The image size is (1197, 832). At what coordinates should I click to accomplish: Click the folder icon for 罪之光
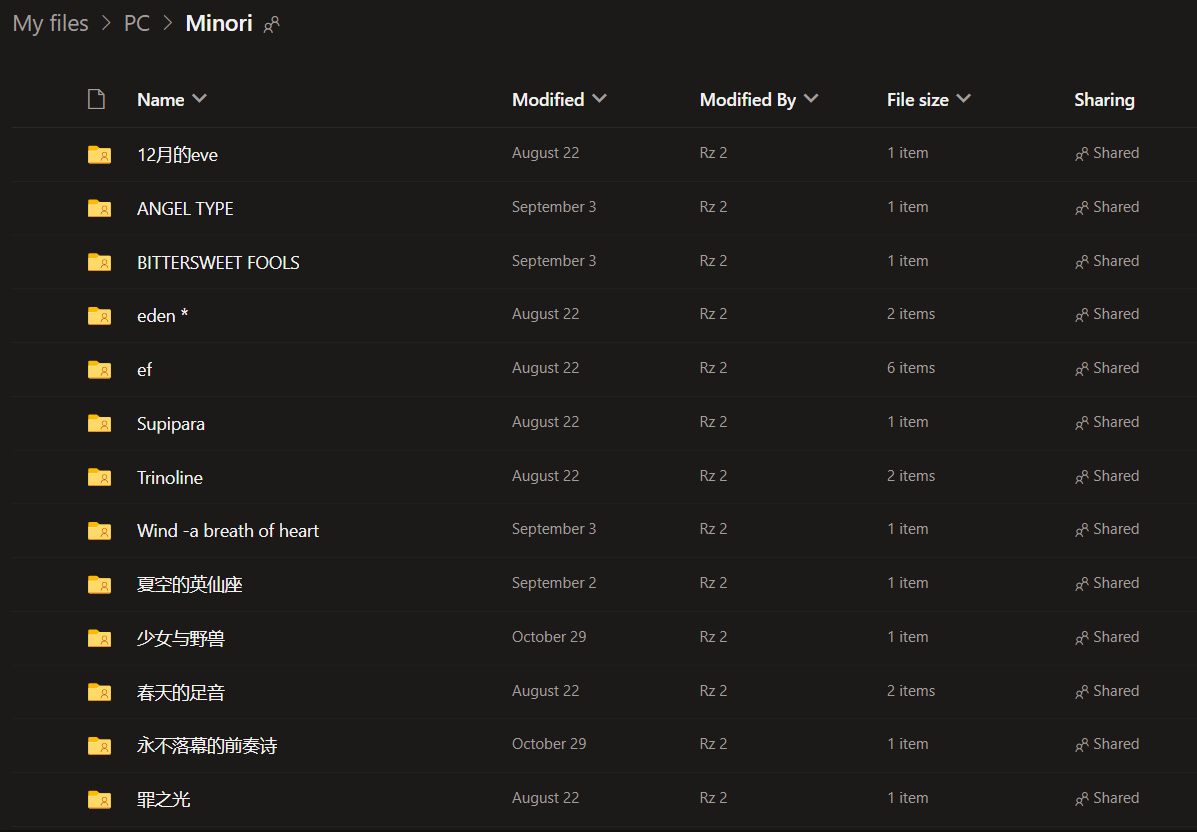pyautogui.click(x=99, y=799)
